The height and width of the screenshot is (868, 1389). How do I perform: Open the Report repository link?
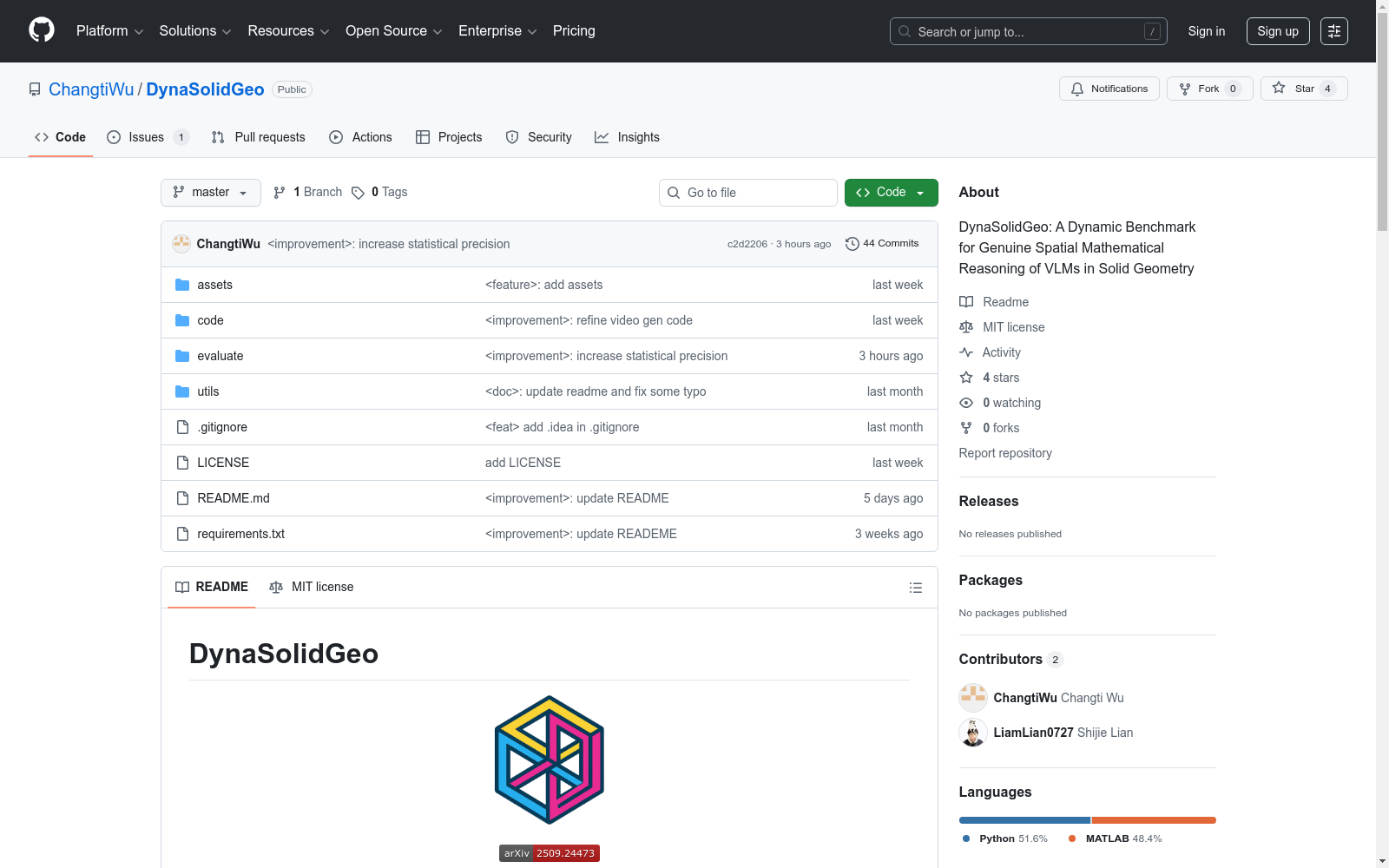point(1005,453)
